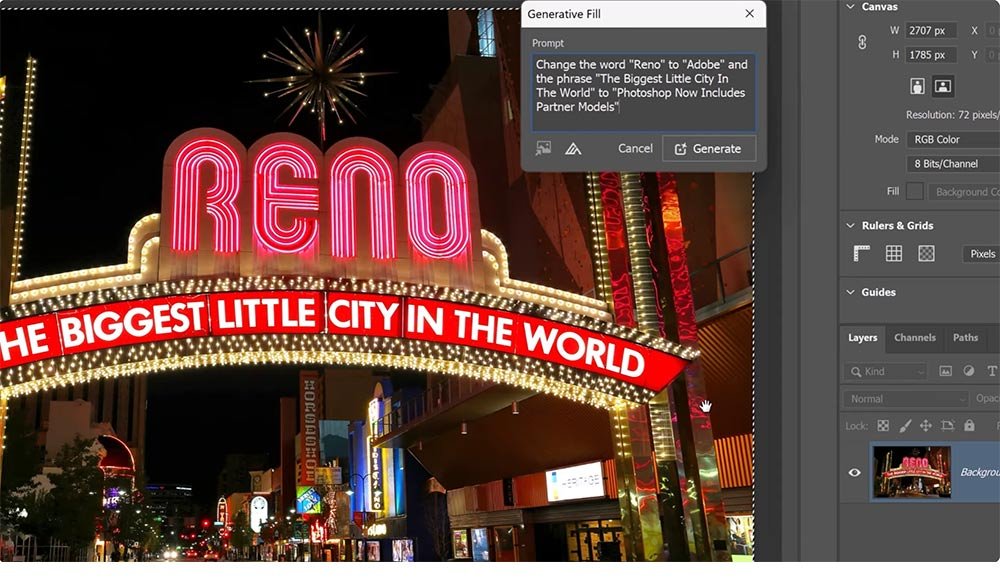Switch to the Paths tab

click(x=965, y=338)
